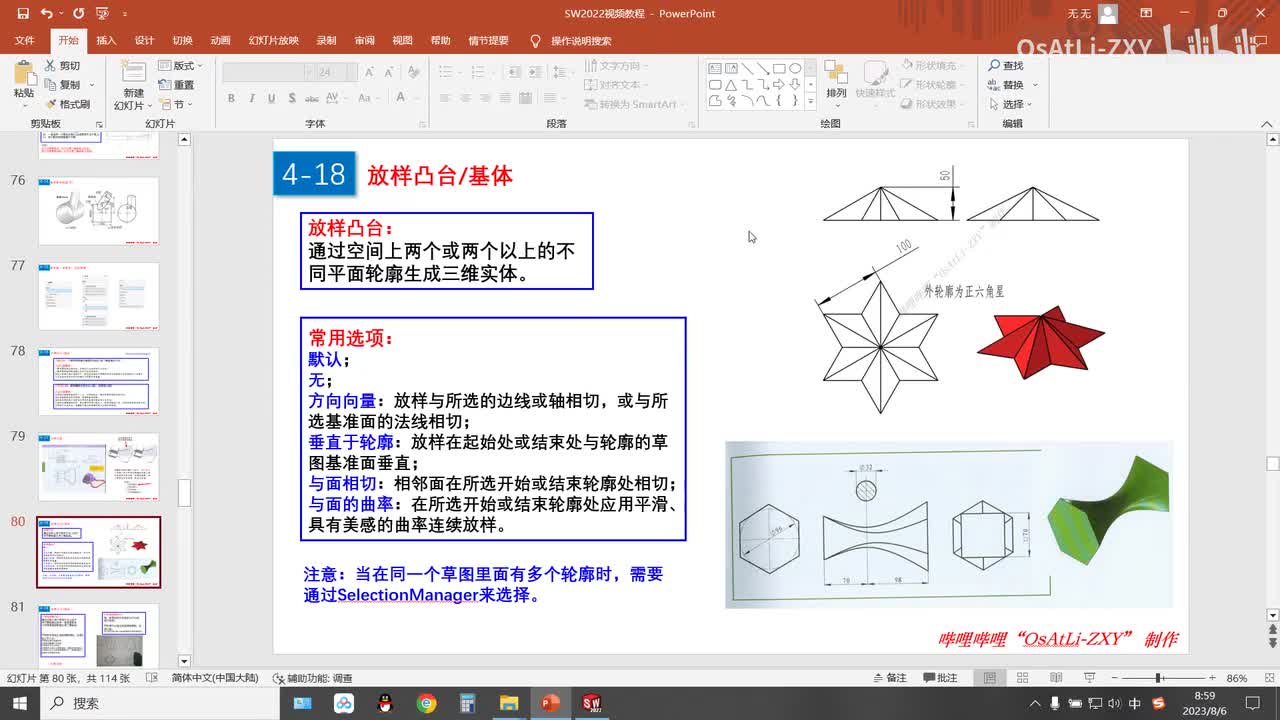Switch to Slide Show (幻灯片放映) tab
The image size is (1280, 720).
[274, 41]
